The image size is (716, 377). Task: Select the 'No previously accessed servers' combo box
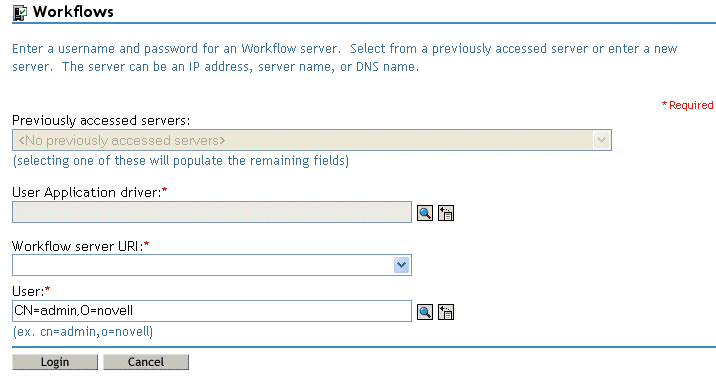[311, 140]
